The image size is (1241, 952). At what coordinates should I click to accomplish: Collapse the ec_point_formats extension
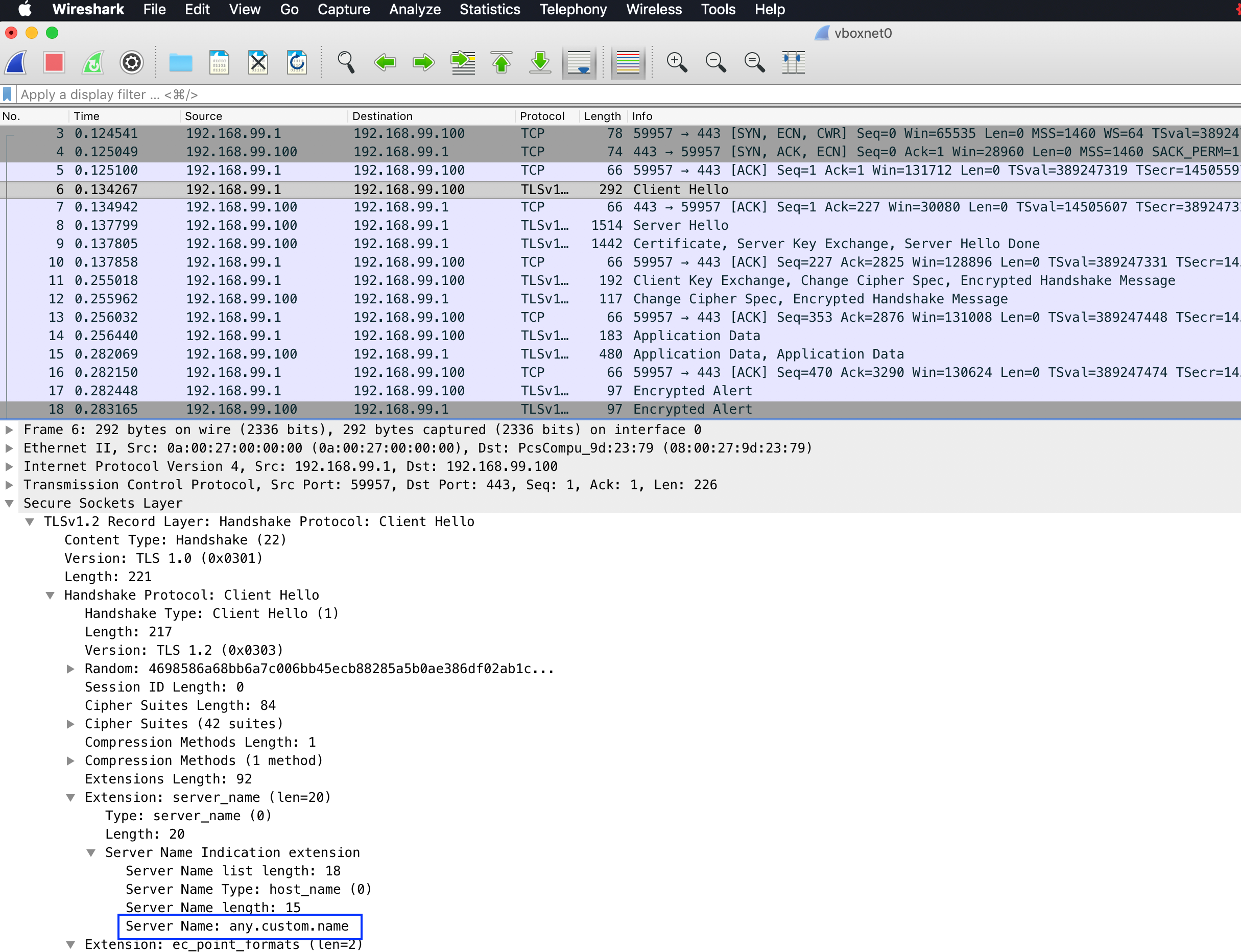70,944
